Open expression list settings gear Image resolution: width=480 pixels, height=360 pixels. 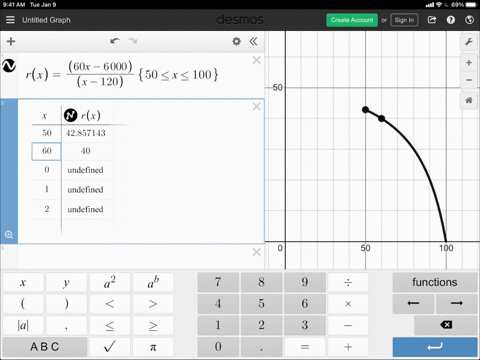pyautogui.click(x=236, y=41)
